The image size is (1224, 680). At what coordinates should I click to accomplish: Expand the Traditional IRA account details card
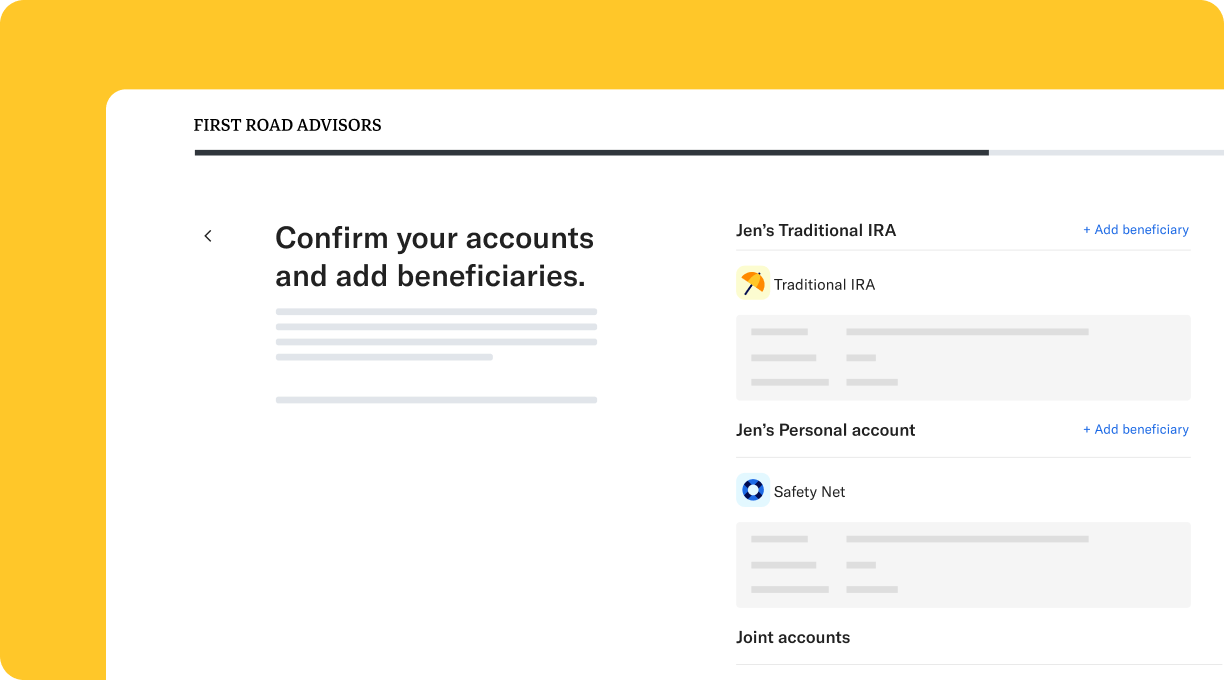click(x=963, y=357)
